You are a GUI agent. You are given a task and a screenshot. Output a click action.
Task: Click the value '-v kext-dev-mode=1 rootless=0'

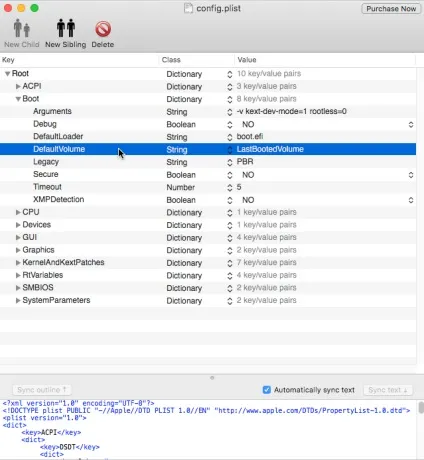tap(292, 111)
